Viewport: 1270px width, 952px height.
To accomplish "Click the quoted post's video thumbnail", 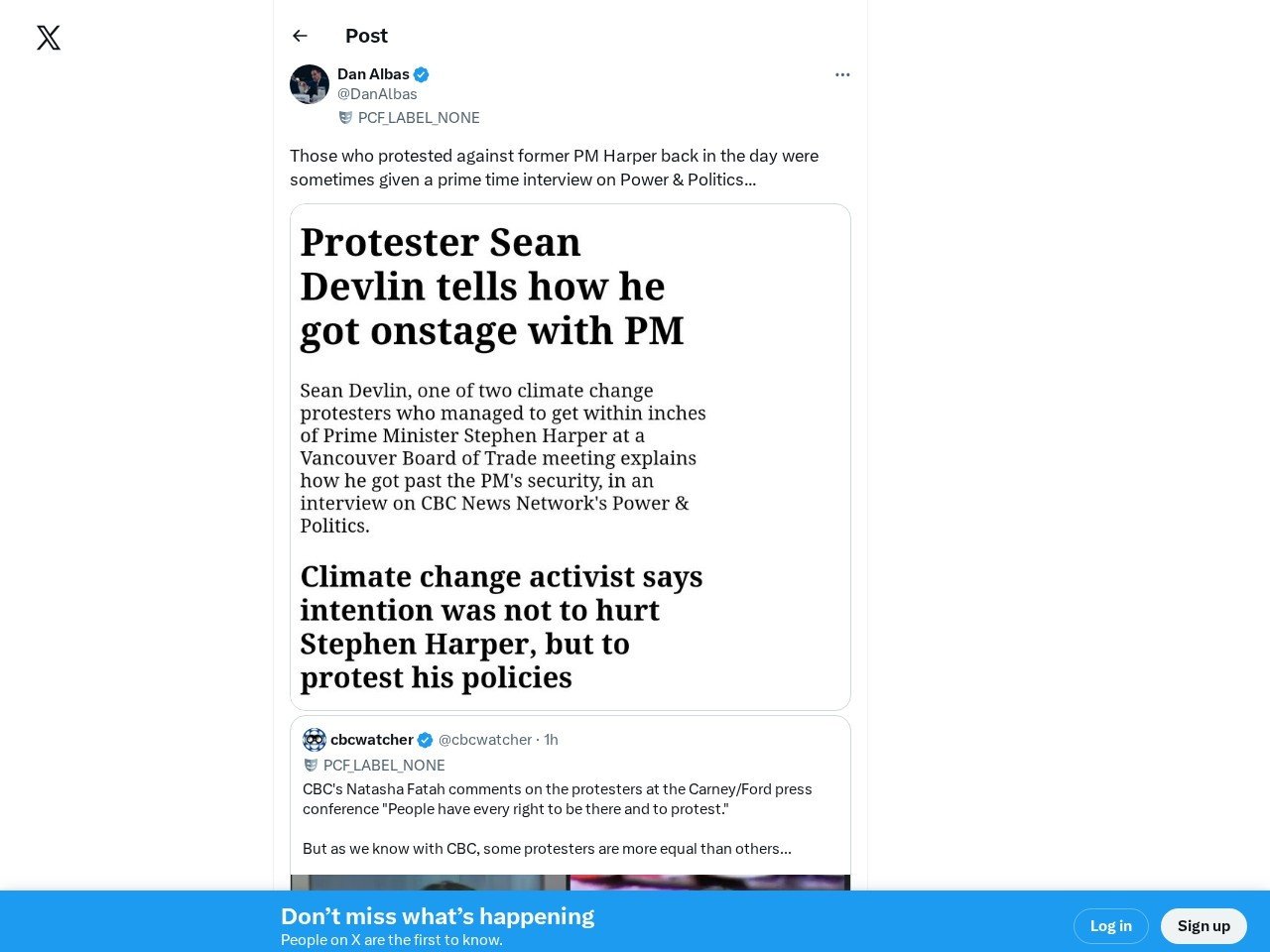I will (570, 882).
